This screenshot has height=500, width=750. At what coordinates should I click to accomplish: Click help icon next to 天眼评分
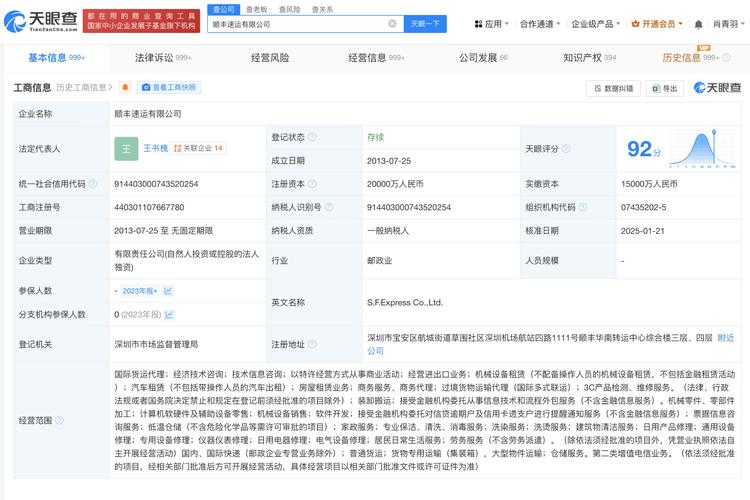(566, 149)
